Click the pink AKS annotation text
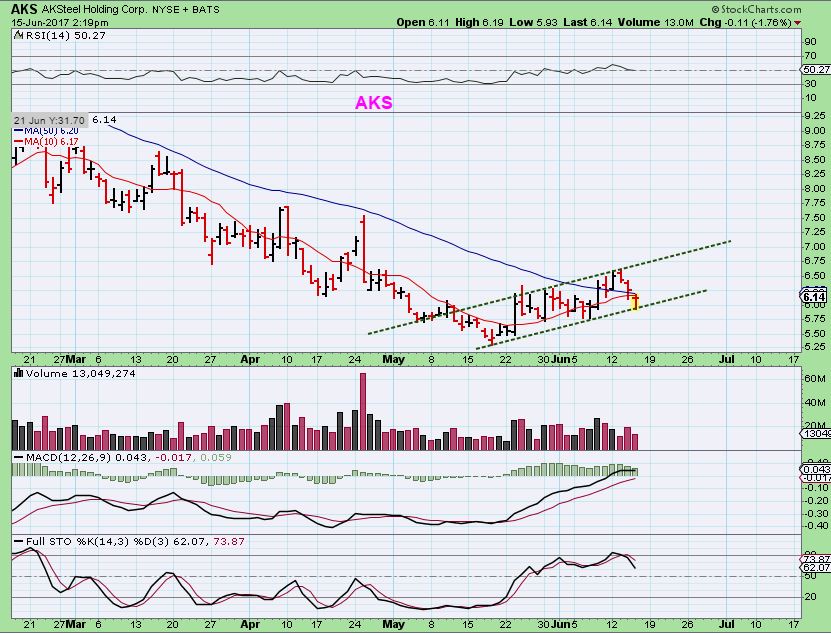Screen dimensions: 831x634 (374, 102)
